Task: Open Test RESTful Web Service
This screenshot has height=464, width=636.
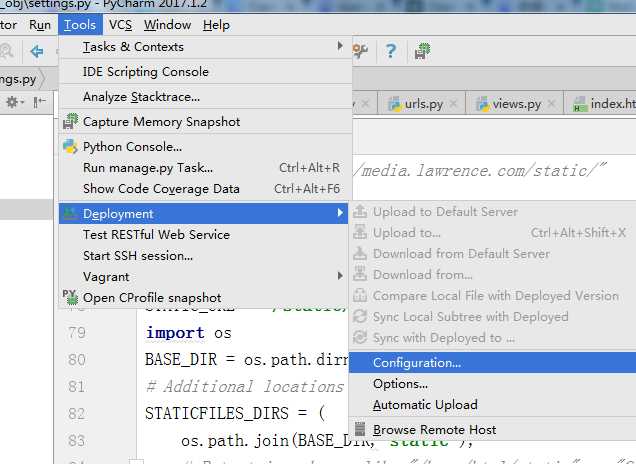Action: 205,235
